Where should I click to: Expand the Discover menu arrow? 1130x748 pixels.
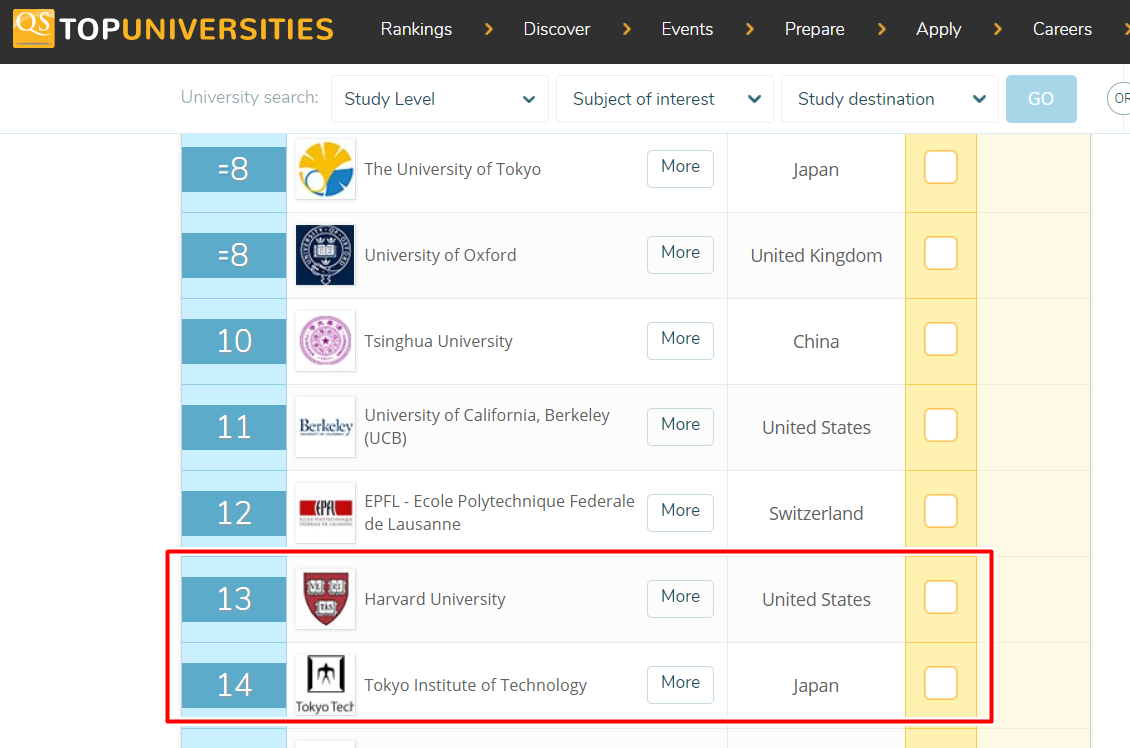[626, 29]
